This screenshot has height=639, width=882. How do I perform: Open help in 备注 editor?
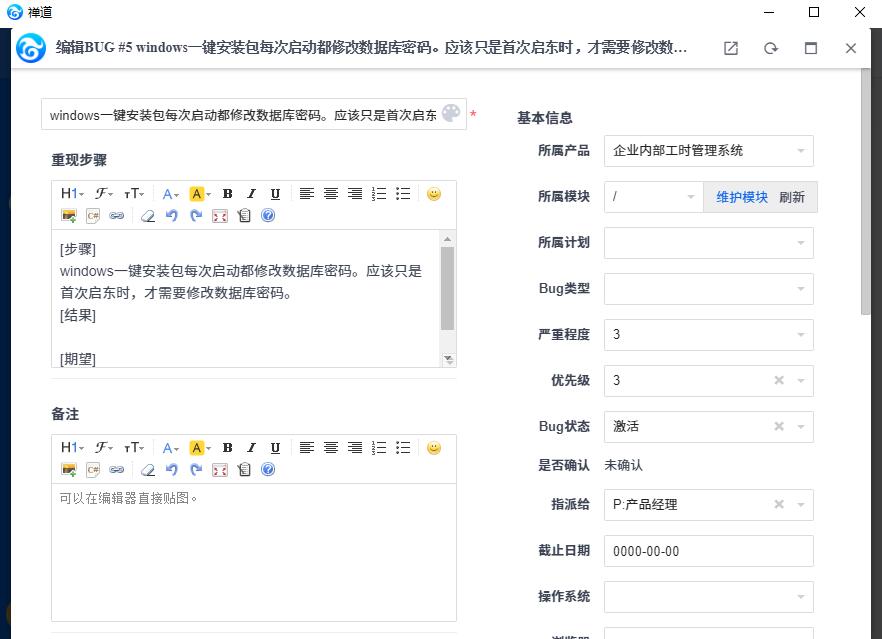point(268,469)
